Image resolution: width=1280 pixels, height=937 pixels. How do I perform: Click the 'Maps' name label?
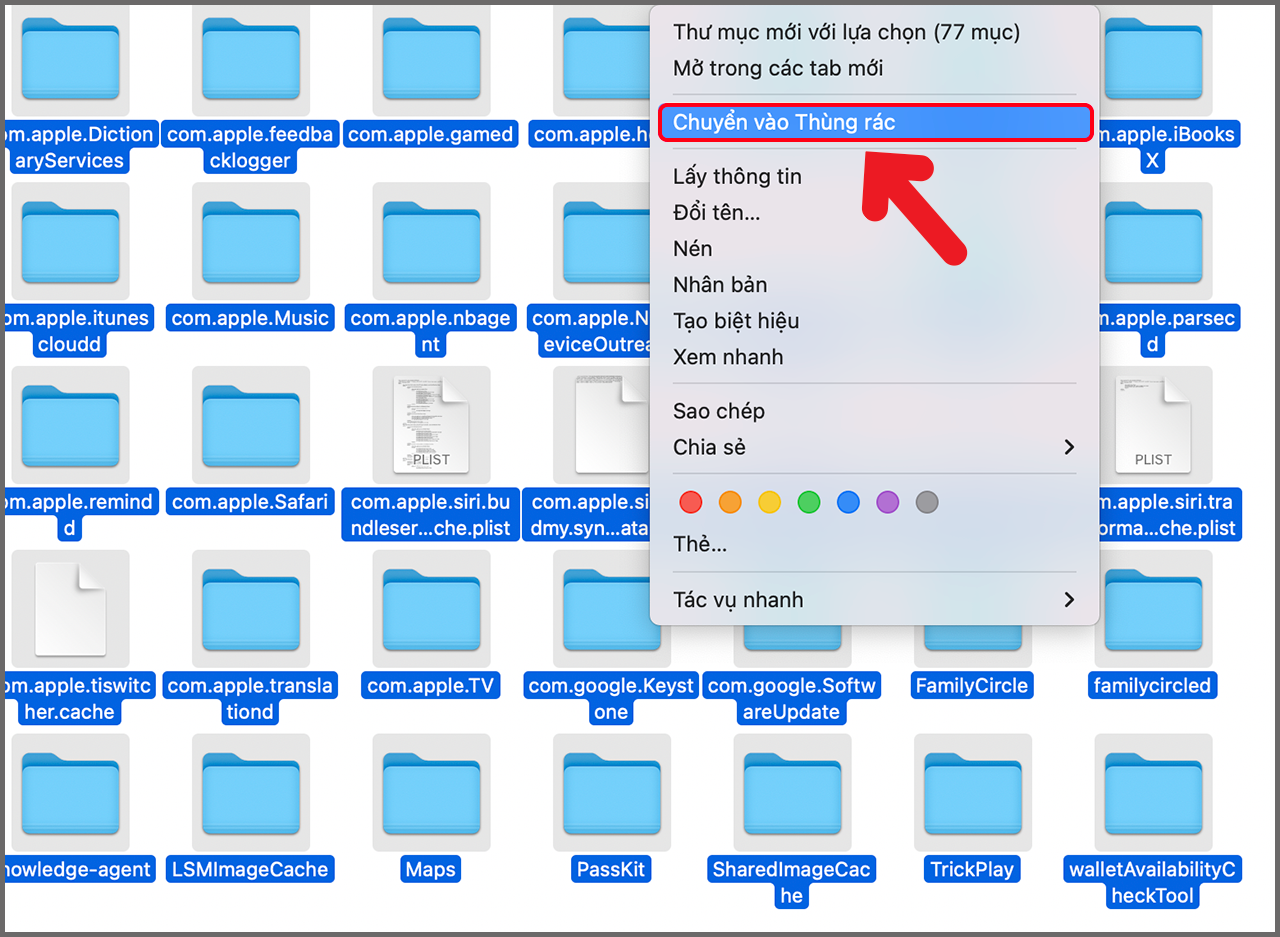coord(431,870)
